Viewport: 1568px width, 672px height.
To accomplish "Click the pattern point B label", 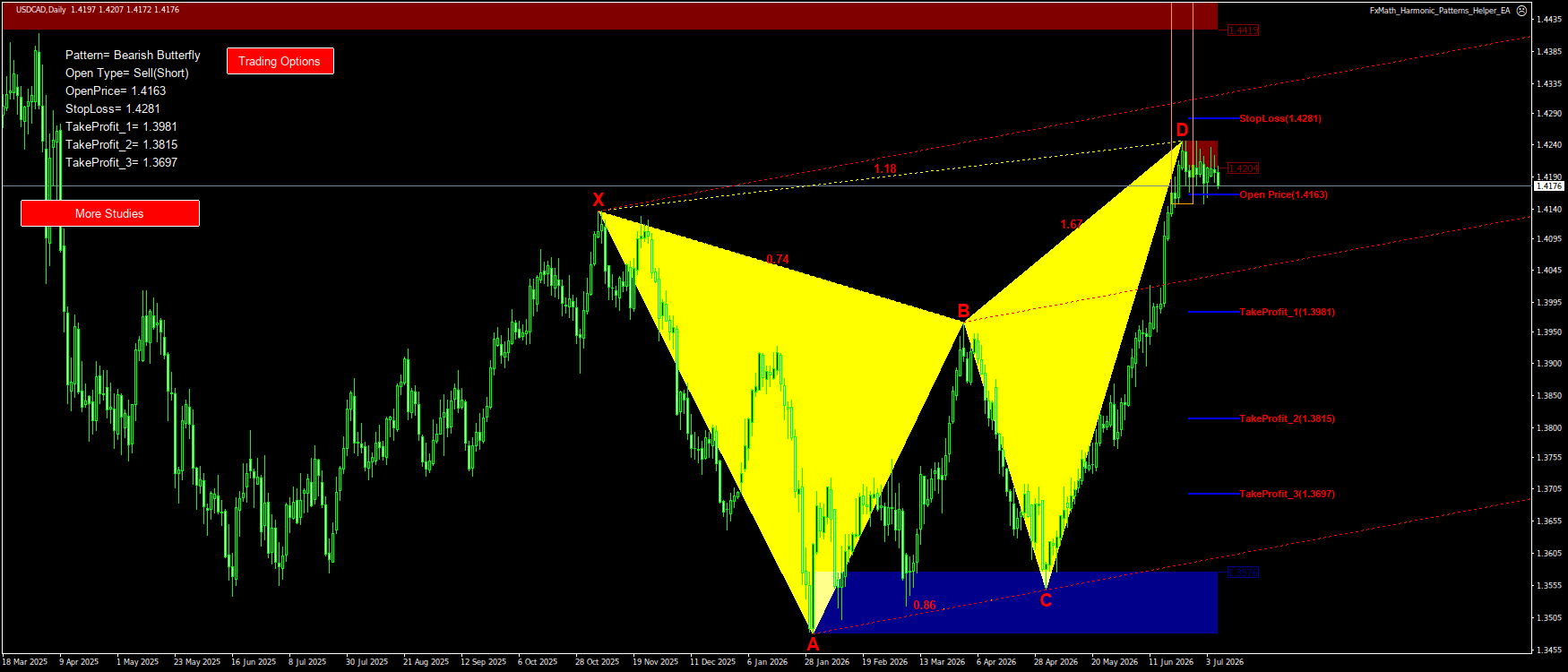I will [963, 311].
